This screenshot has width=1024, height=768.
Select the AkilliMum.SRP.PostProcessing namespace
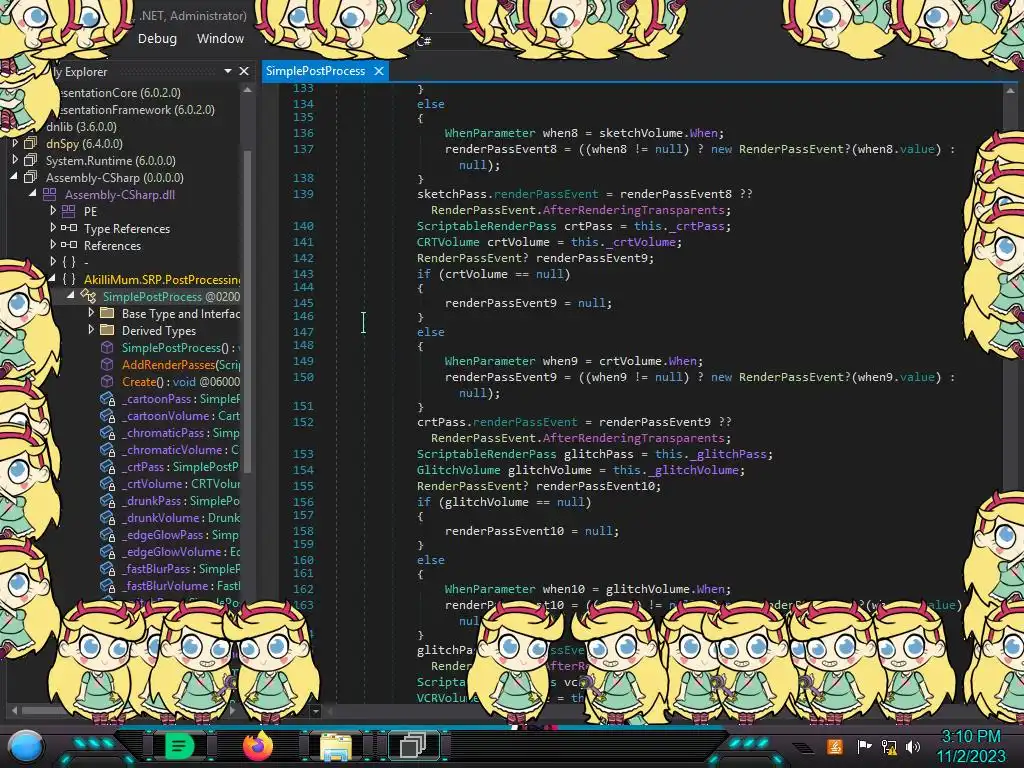coord(162,280)
